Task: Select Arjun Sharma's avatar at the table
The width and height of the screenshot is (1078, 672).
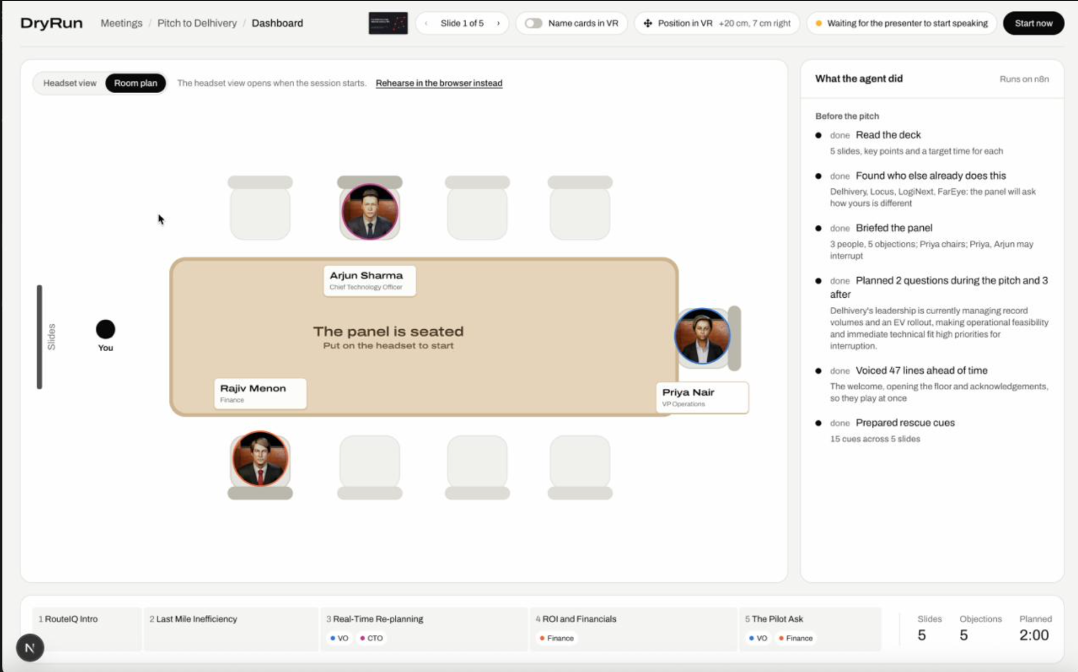Action: (370, 212)
